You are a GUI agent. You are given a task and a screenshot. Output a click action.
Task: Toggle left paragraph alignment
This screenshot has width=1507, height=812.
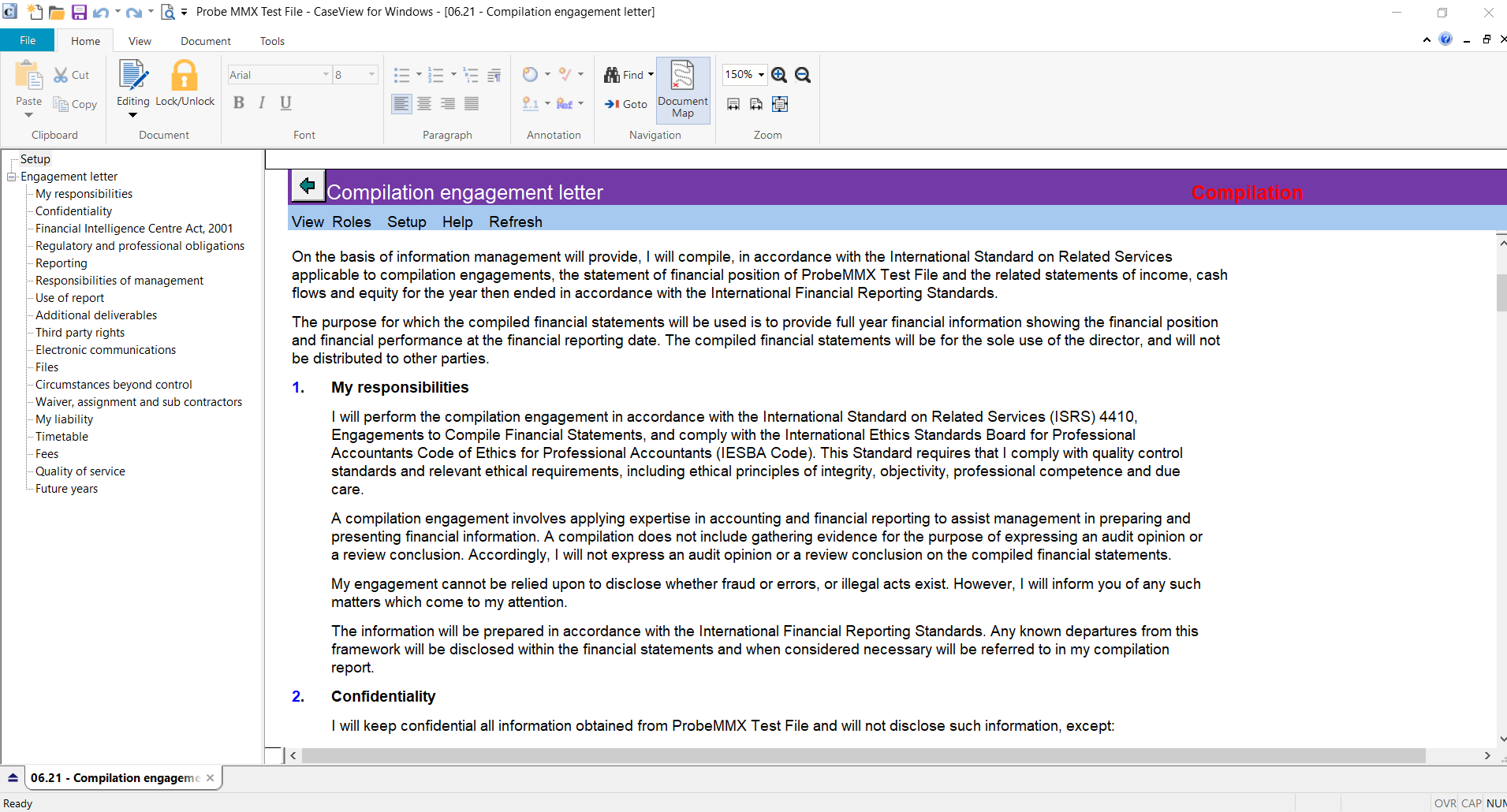point(401,104)
